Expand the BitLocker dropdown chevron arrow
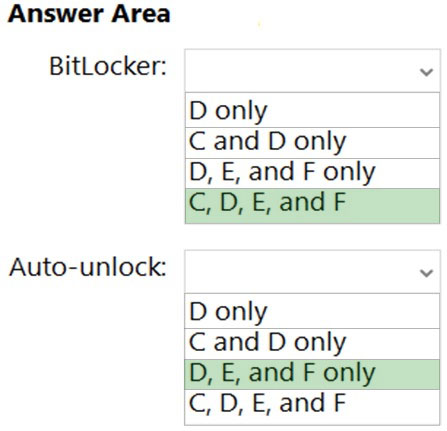The image size is (447, 431). click(426, 72)
